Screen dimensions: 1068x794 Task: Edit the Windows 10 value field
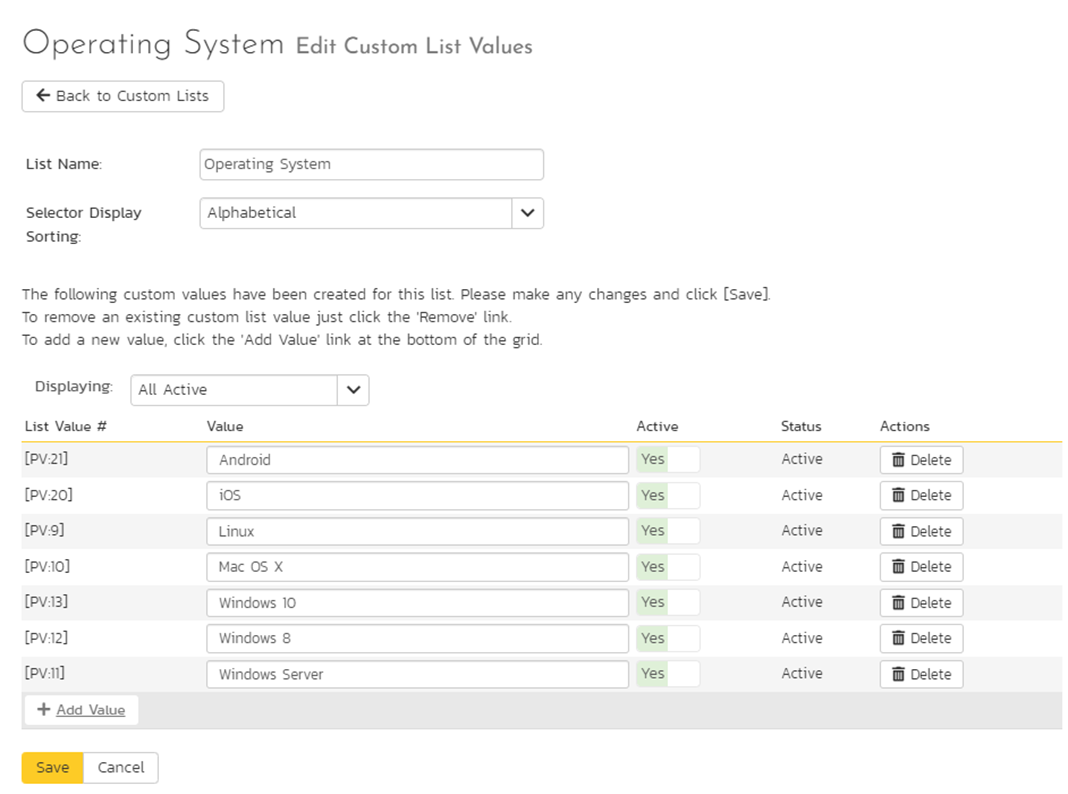click(x=418, y=603)
